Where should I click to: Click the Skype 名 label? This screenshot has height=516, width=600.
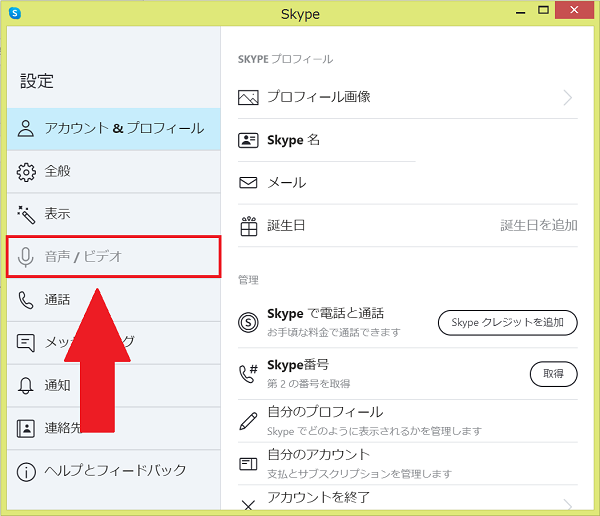(x=293, y=140)
